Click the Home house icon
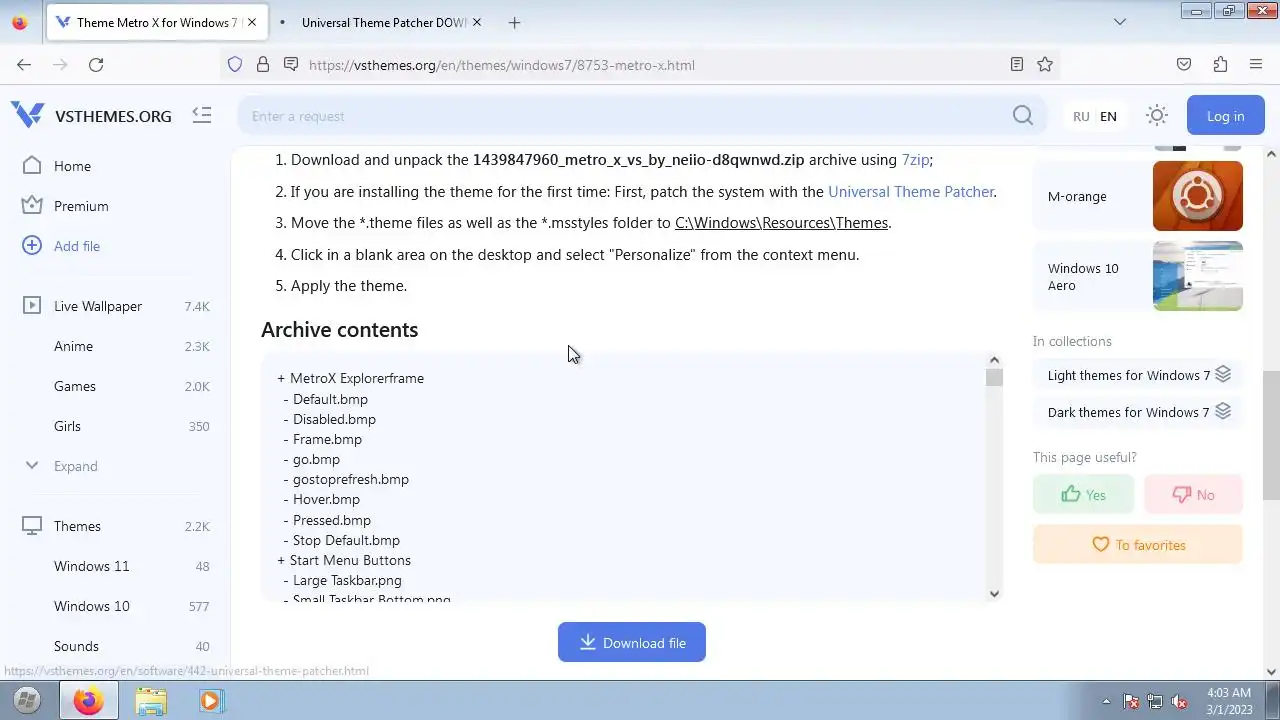This screenshot has width=1280, height=720. click(x=32, y=165)
